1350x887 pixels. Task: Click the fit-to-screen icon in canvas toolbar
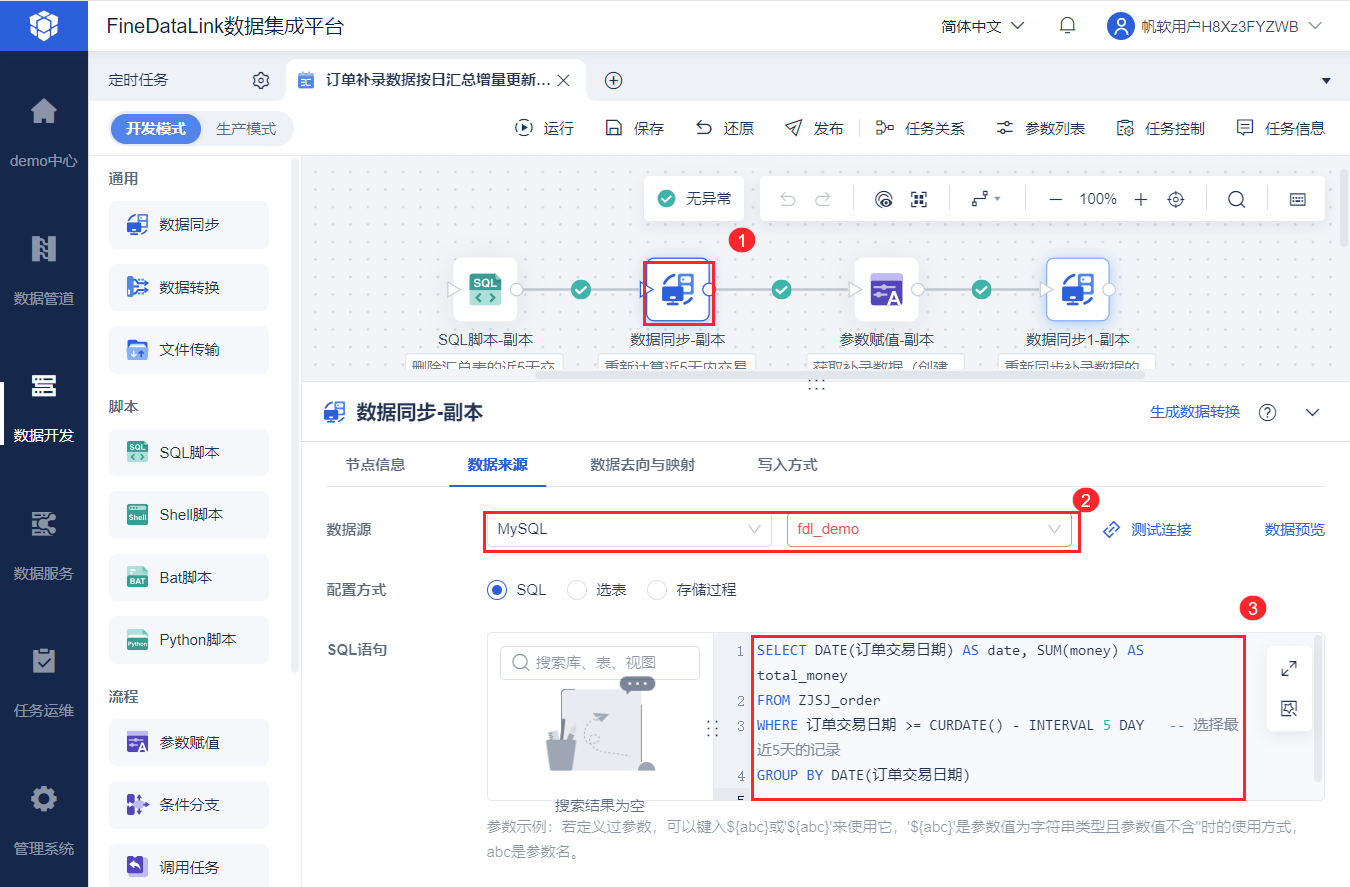919,199
